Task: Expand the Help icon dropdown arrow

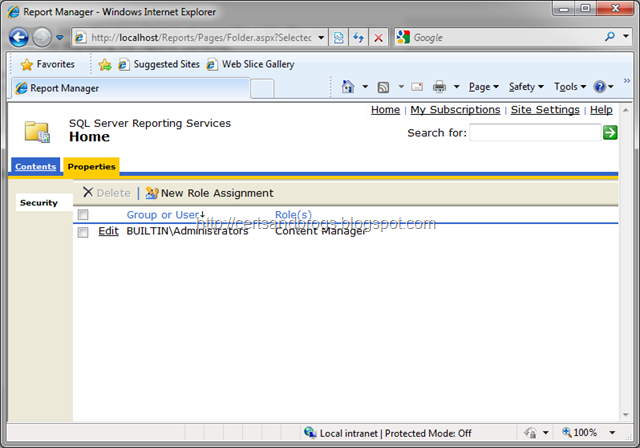Action: point(611,86)
